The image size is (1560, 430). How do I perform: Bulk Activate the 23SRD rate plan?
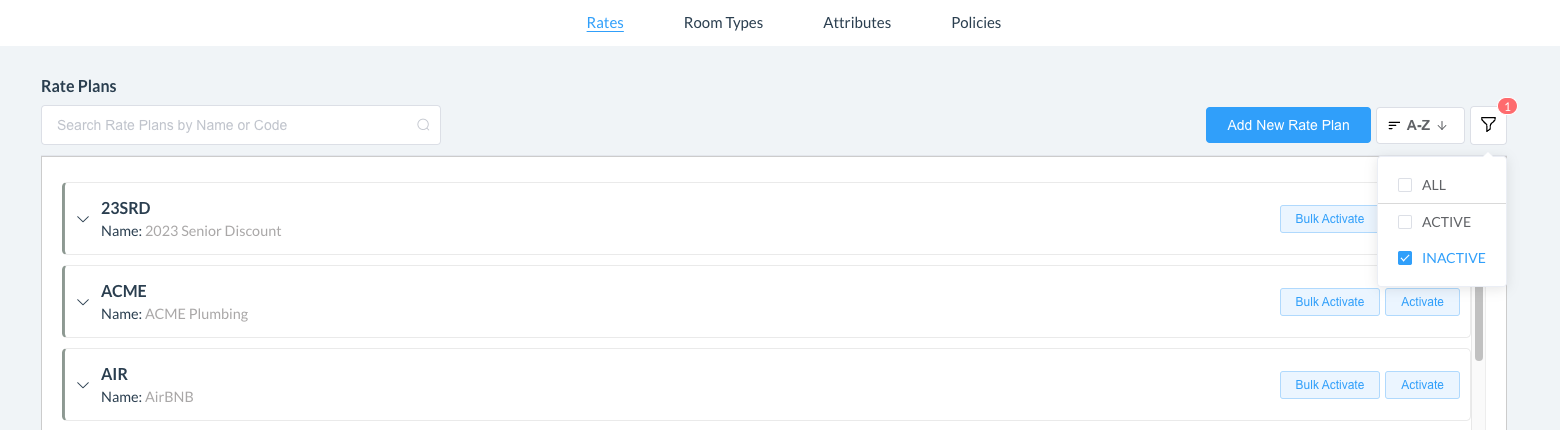pyautogui.click(x=1329, y=219)
